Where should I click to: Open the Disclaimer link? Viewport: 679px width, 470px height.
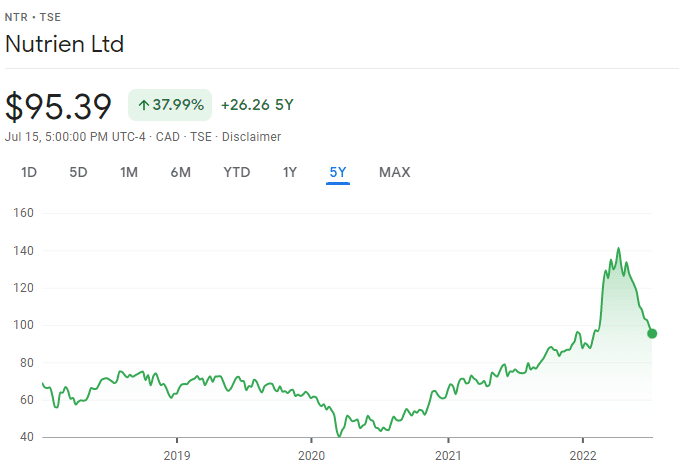(251, 137)
